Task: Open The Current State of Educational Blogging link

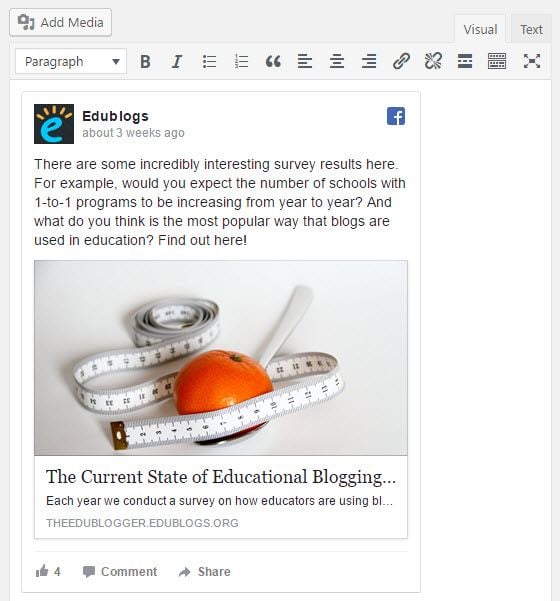Action: (x=221, y=477)
